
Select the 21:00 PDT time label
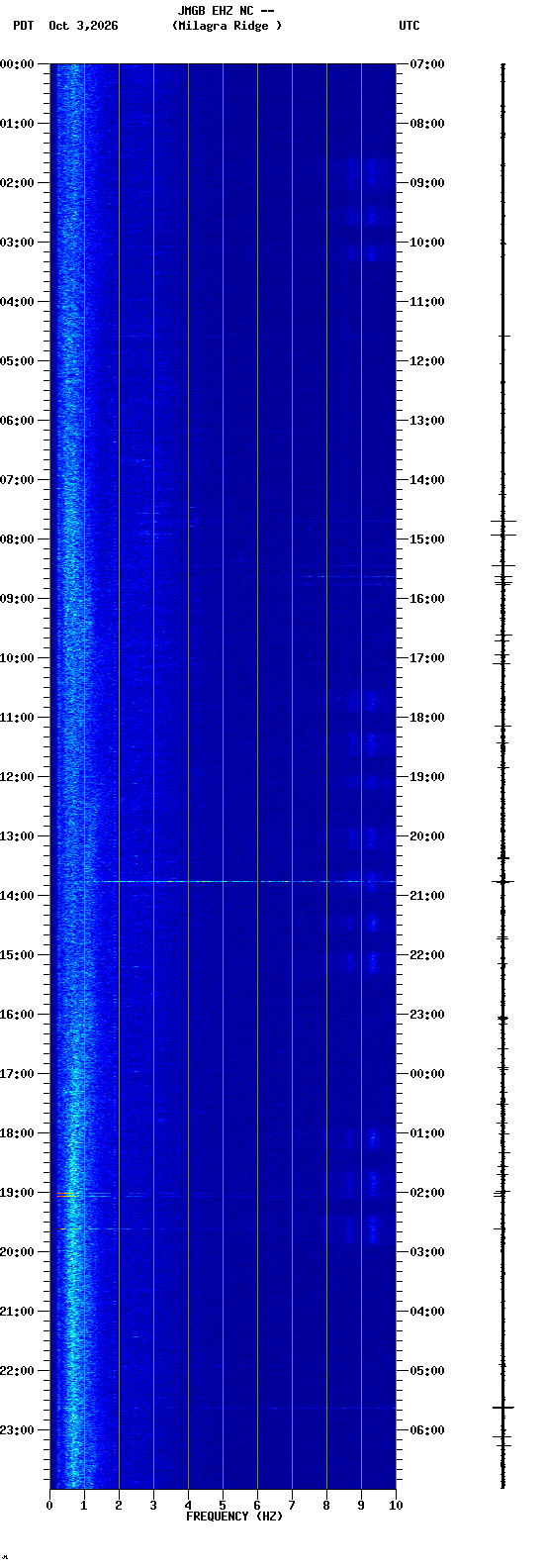pos(18,1312)
